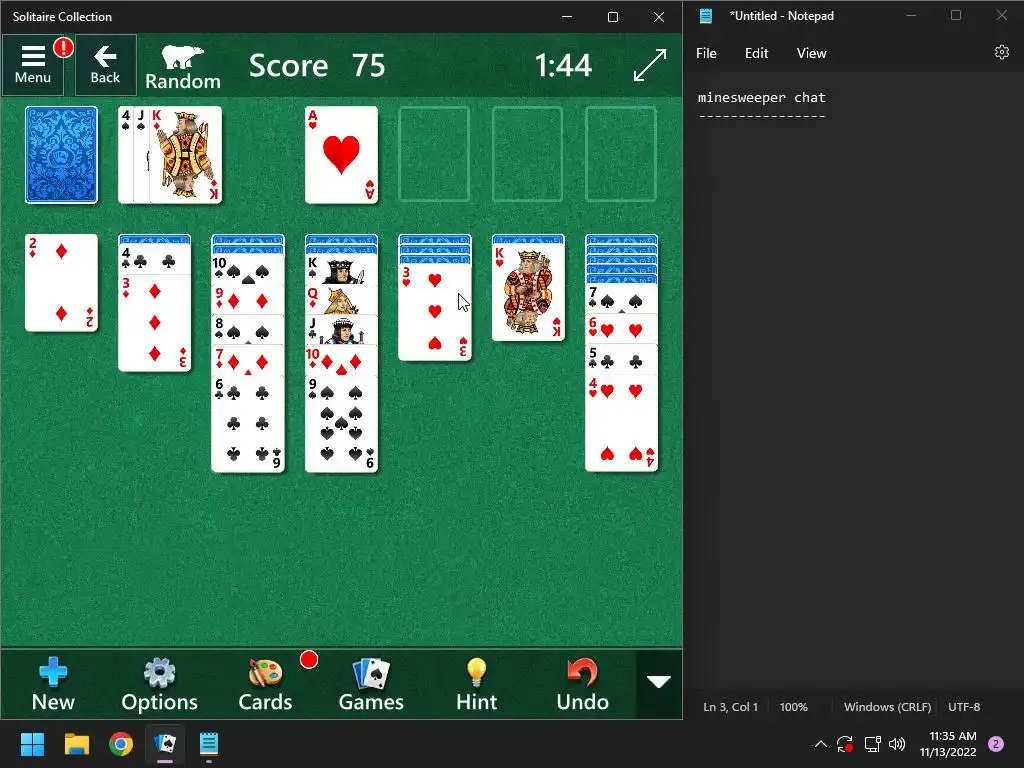Click Ln 3, Col 1 status entry

(x=731, y=707)
